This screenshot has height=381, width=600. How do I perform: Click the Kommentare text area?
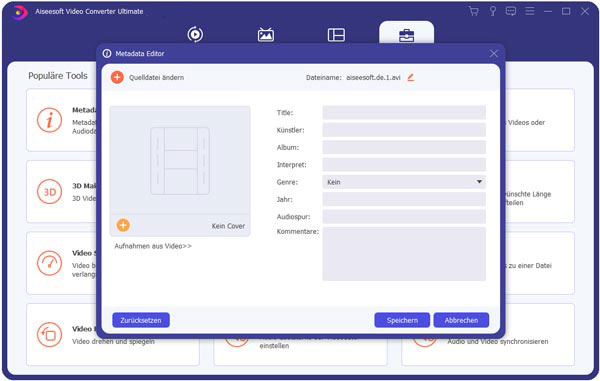point(404,254)
